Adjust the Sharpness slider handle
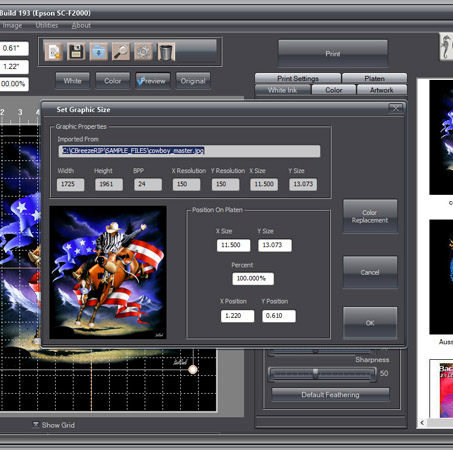Viewport: 453px width, 450px height. (315, 373)
